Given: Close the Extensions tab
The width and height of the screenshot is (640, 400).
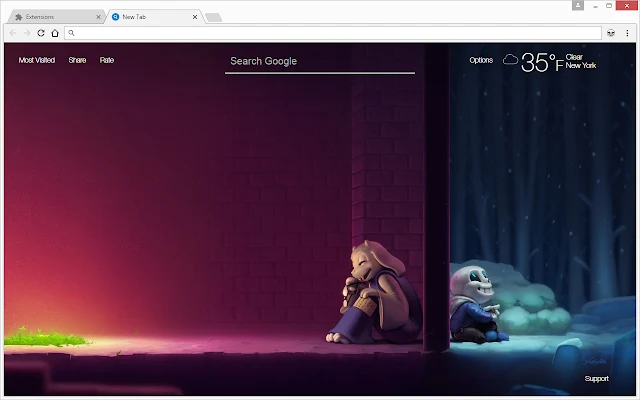Looking at the screenshot, I should coord(98,17).
